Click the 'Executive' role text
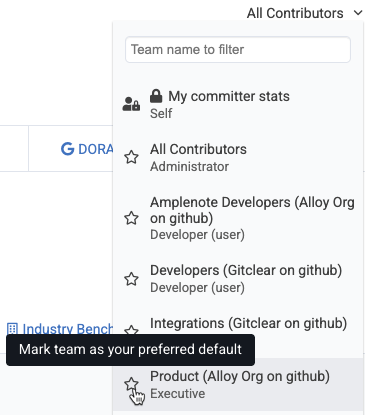Image resolution: width=365 pixels, height=415 pixels. (177, 394)
